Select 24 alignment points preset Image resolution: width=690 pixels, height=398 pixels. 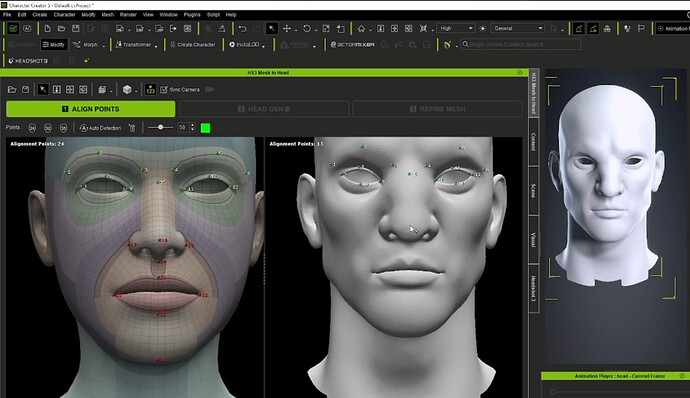tap(32, 128)
